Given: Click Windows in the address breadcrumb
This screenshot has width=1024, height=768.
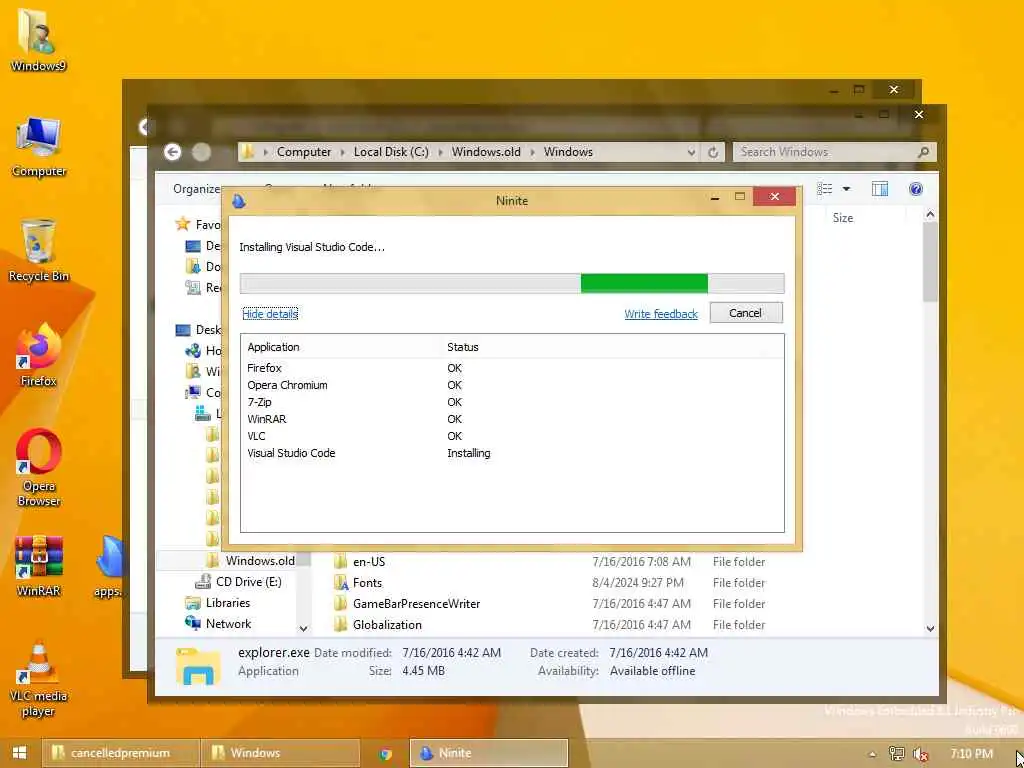Looking at the screenshot, I should pos(568,152).
